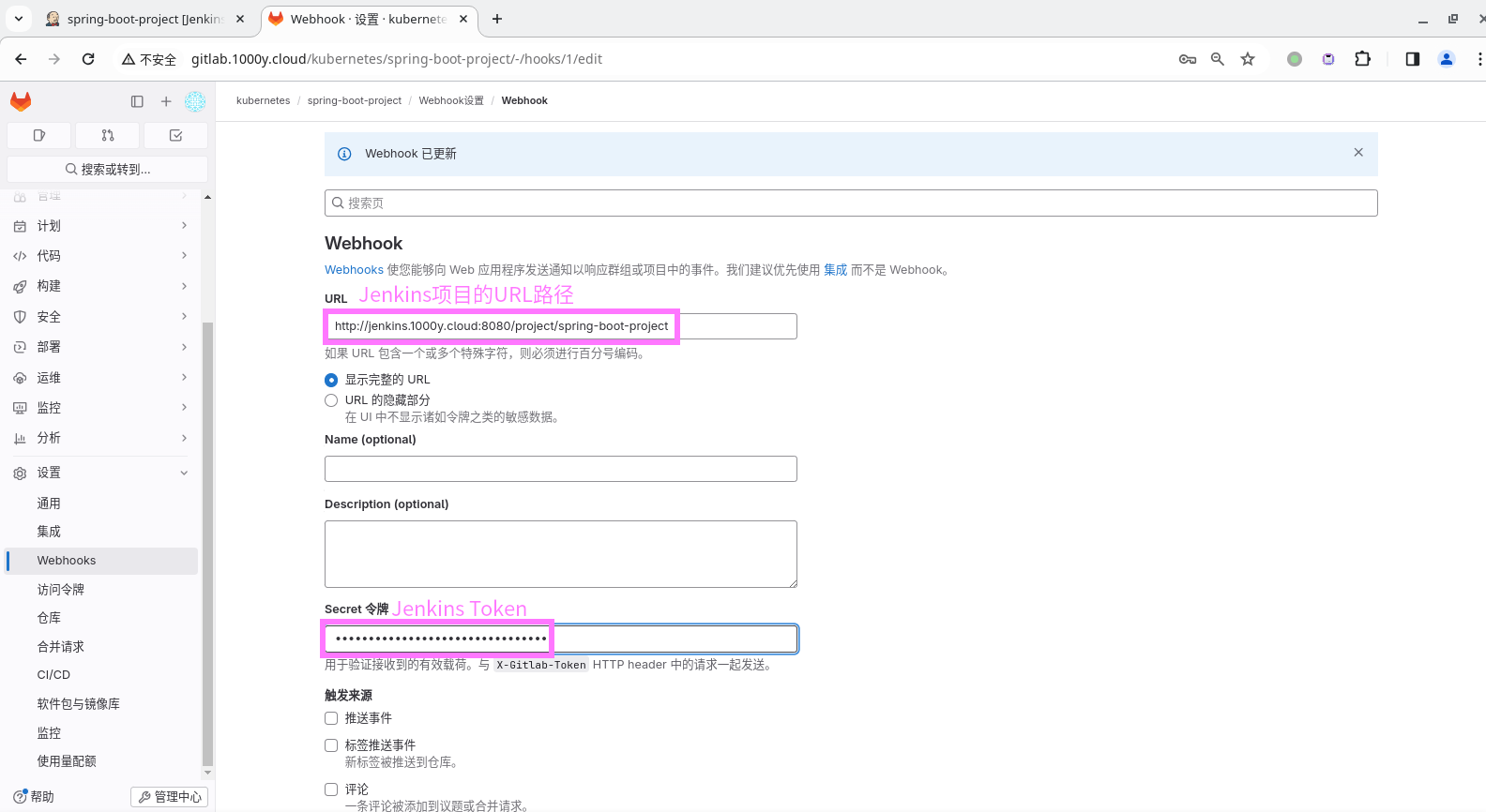Enable the 评论 trigger checkbox
This screenshot has height=812, width=1486.
(331, 789)
